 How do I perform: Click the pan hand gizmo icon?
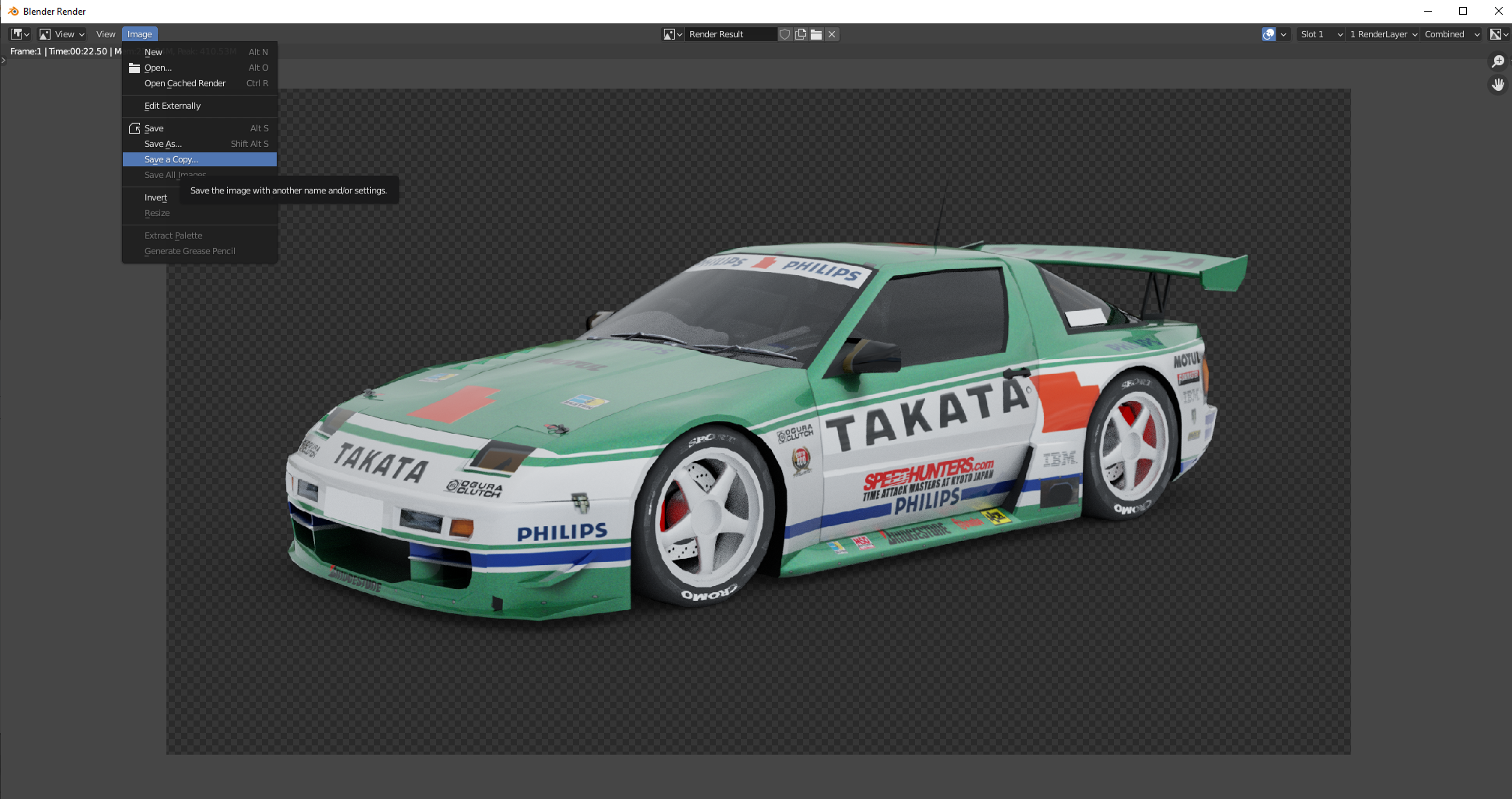[x=1498, y=85]
